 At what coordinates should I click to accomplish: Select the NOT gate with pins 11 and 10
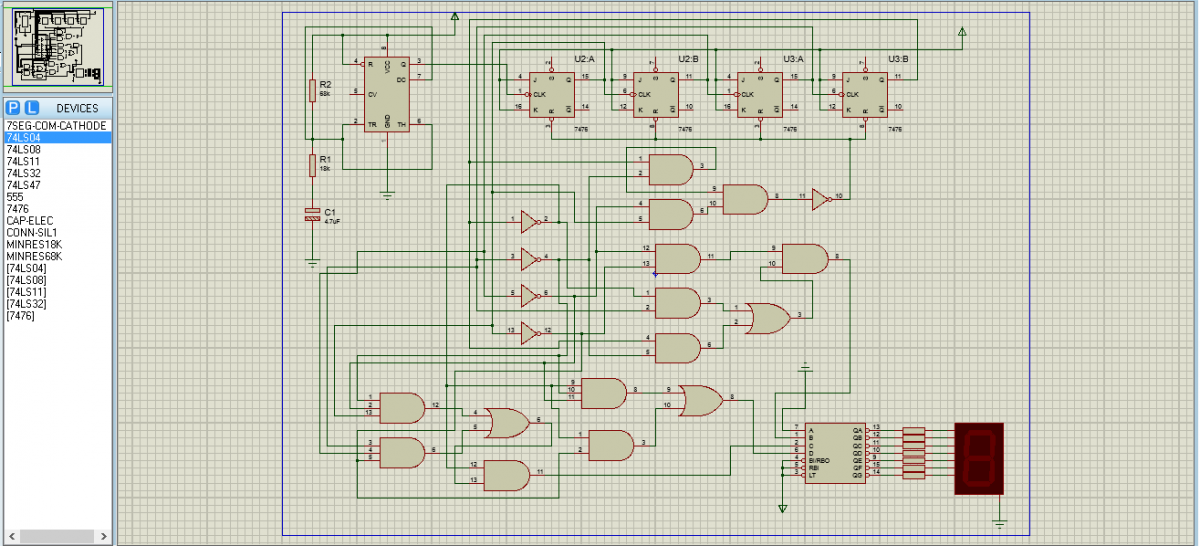(x=821, y=198)
